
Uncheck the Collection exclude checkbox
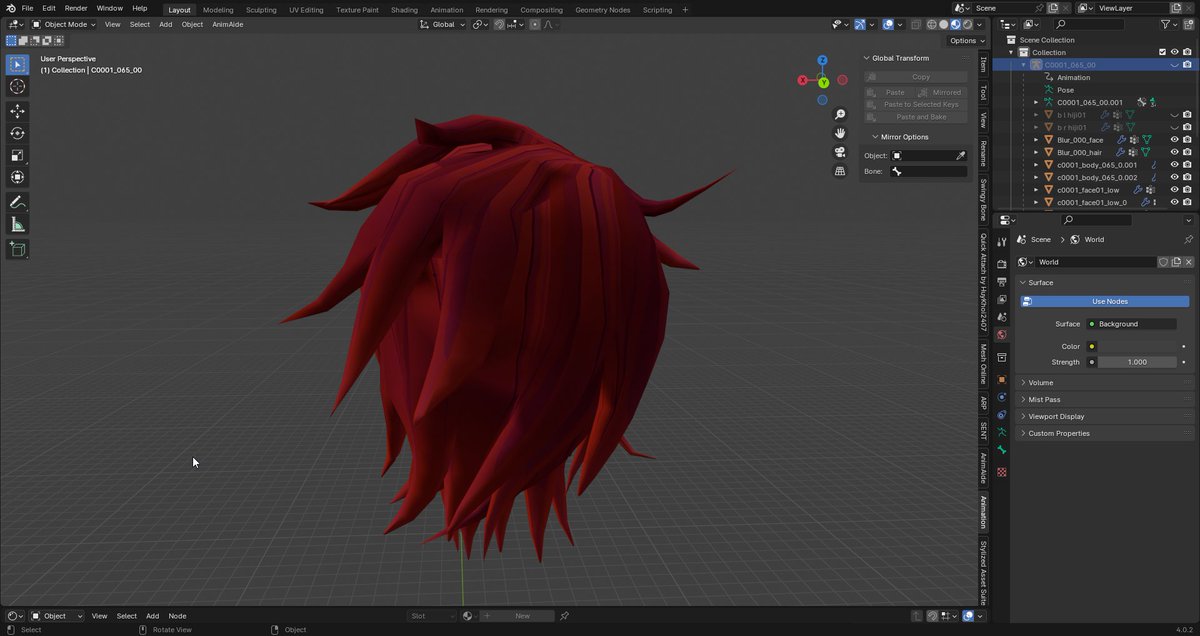[1162, 52]
